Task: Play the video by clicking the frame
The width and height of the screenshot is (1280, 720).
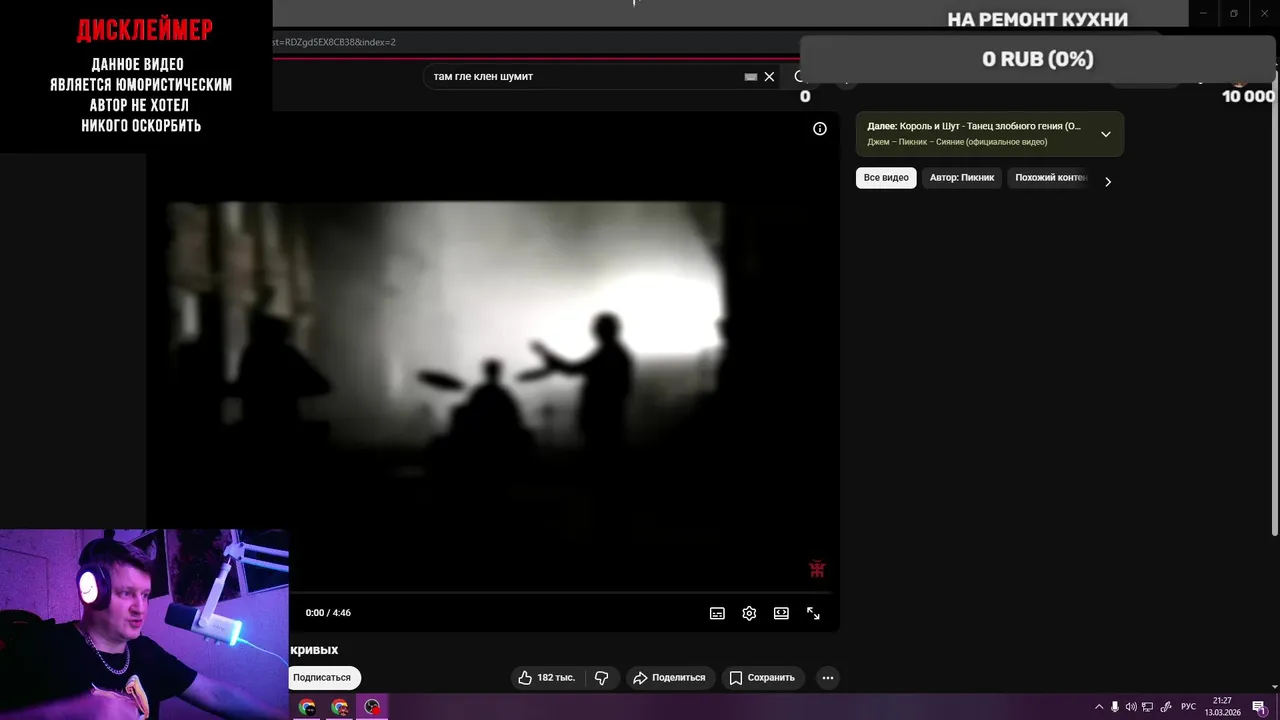Action: [492, 350]
